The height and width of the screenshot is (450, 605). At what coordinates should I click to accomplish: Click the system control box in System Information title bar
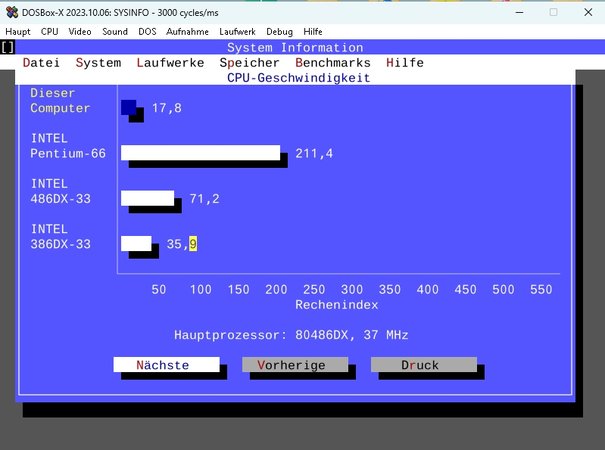pyautogui.click(x=8, y=47)
